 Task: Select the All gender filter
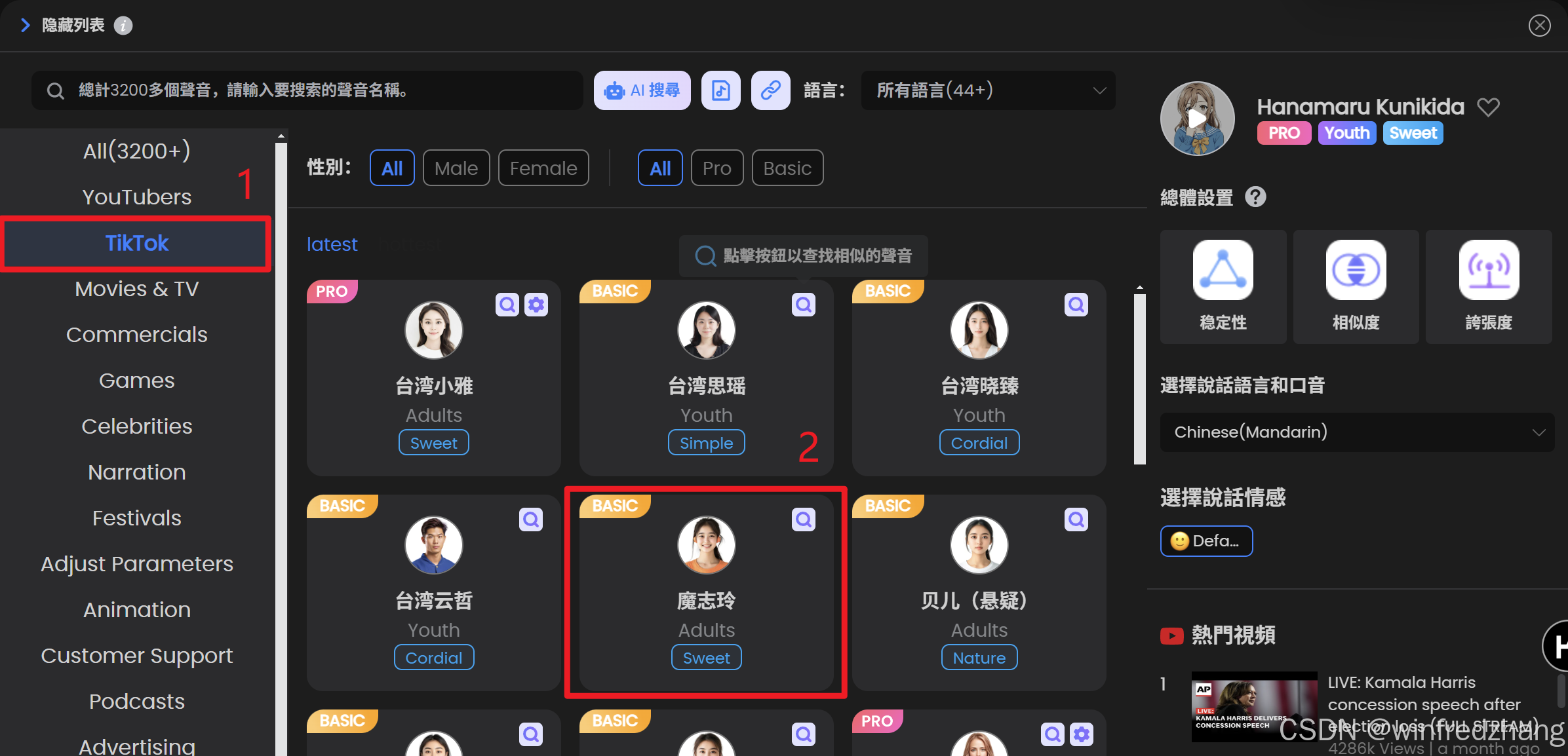[x=392, y=168]
